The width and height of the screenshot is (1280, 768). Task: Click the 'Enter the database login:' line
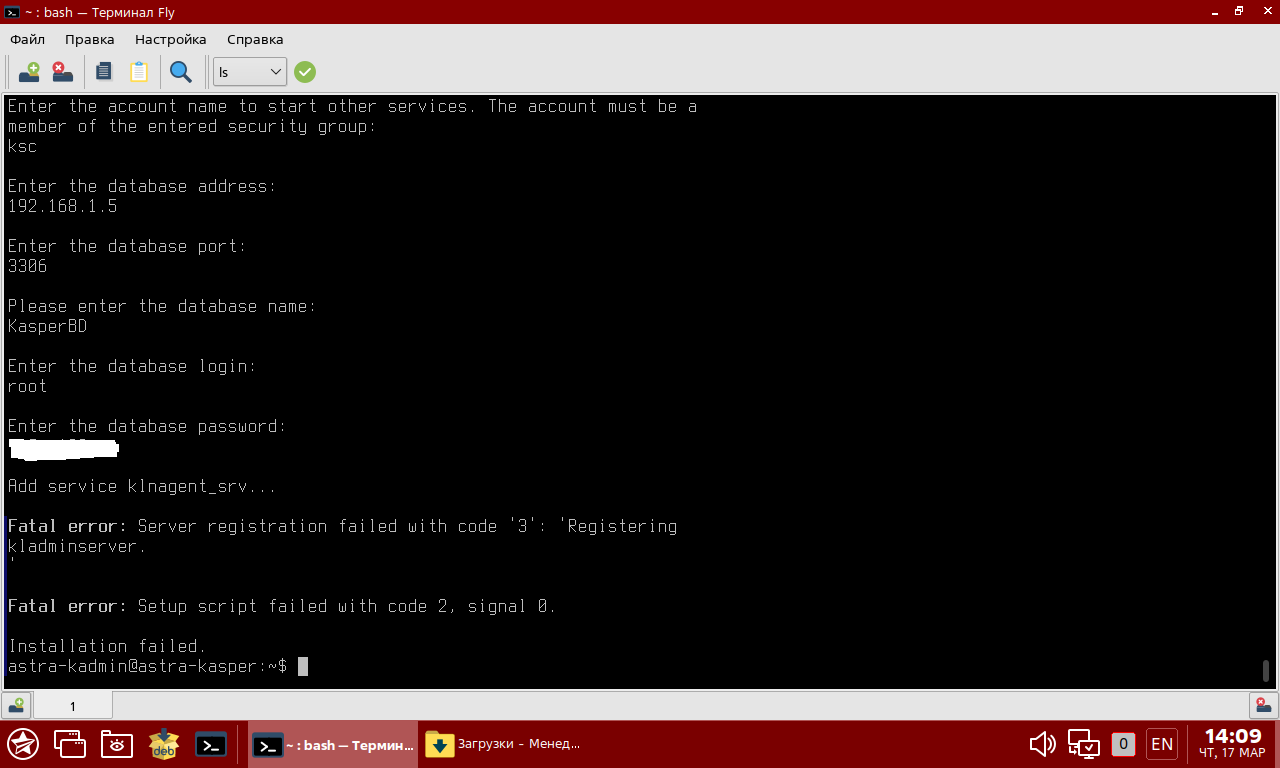pyautogui.click(x=132, y=366)
